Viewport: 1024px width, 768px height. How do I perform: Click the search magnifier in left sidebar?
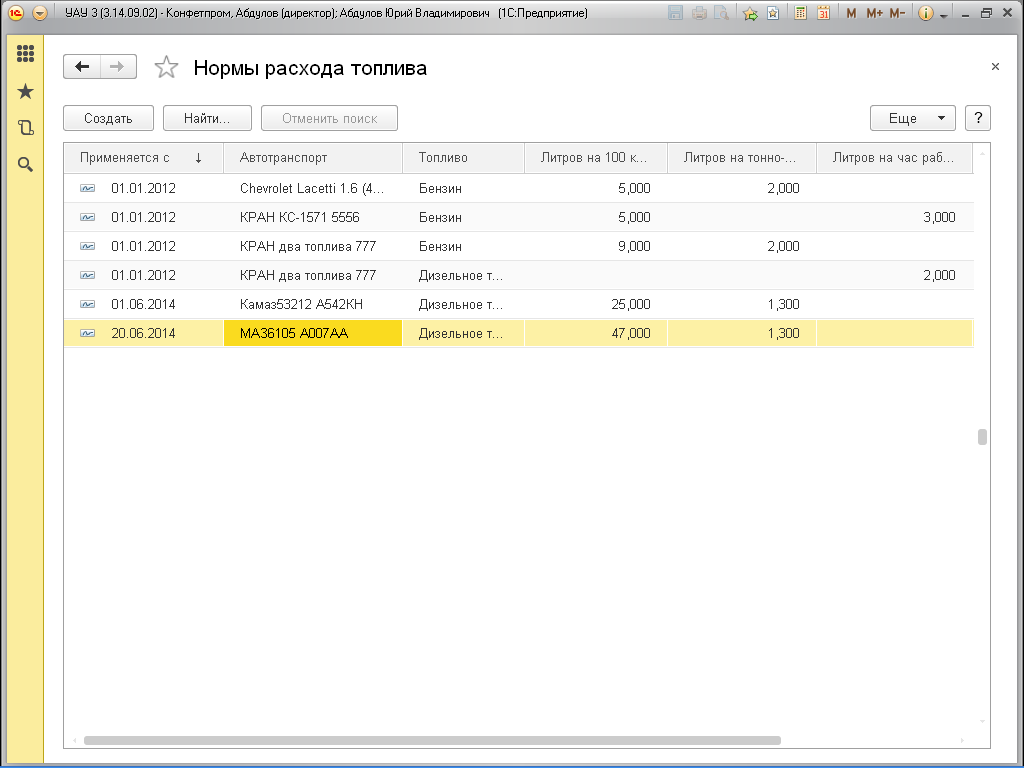(25, 164)
